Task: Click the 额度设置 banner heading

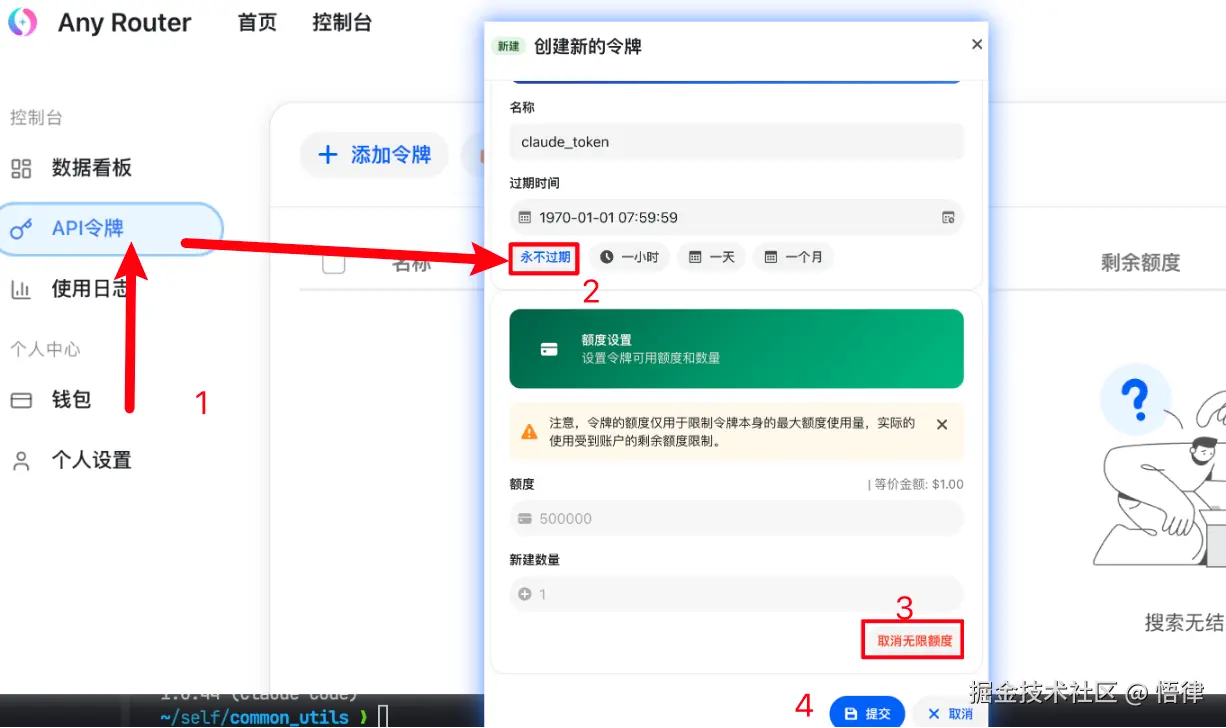Action: (x=606, y=340)
